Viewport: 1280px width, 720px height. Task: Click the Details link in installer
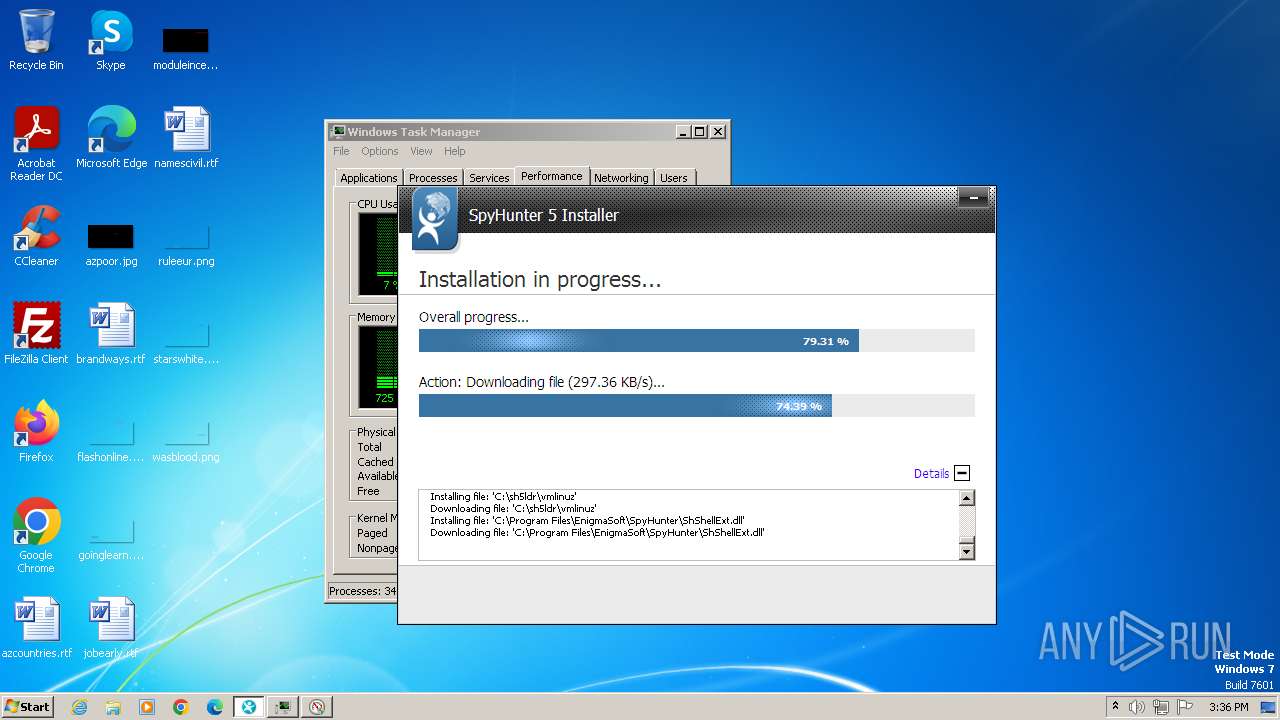click(x=931, y=474)
